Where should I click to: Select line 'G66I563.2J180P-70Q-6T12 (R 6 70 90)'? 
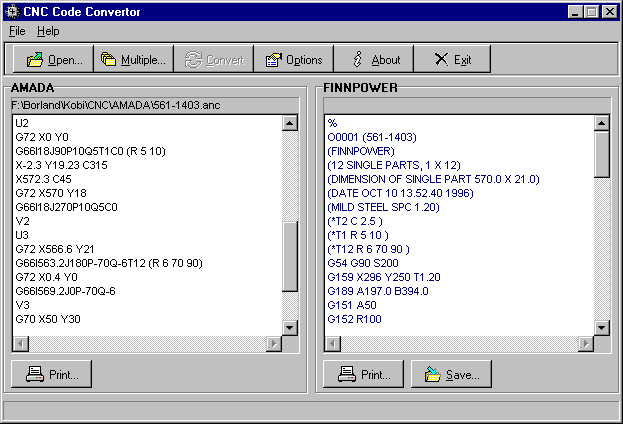tap(109, 263)
